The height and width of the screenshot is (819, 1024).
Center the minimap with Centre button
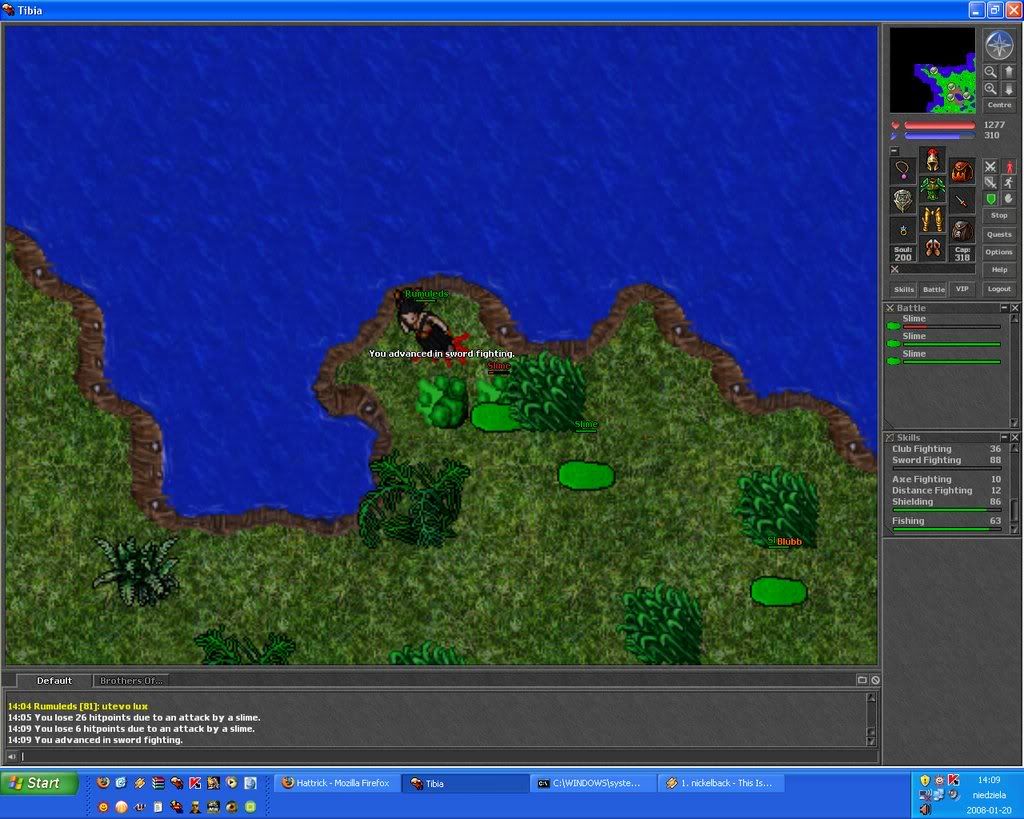click(x=999, y=105)
